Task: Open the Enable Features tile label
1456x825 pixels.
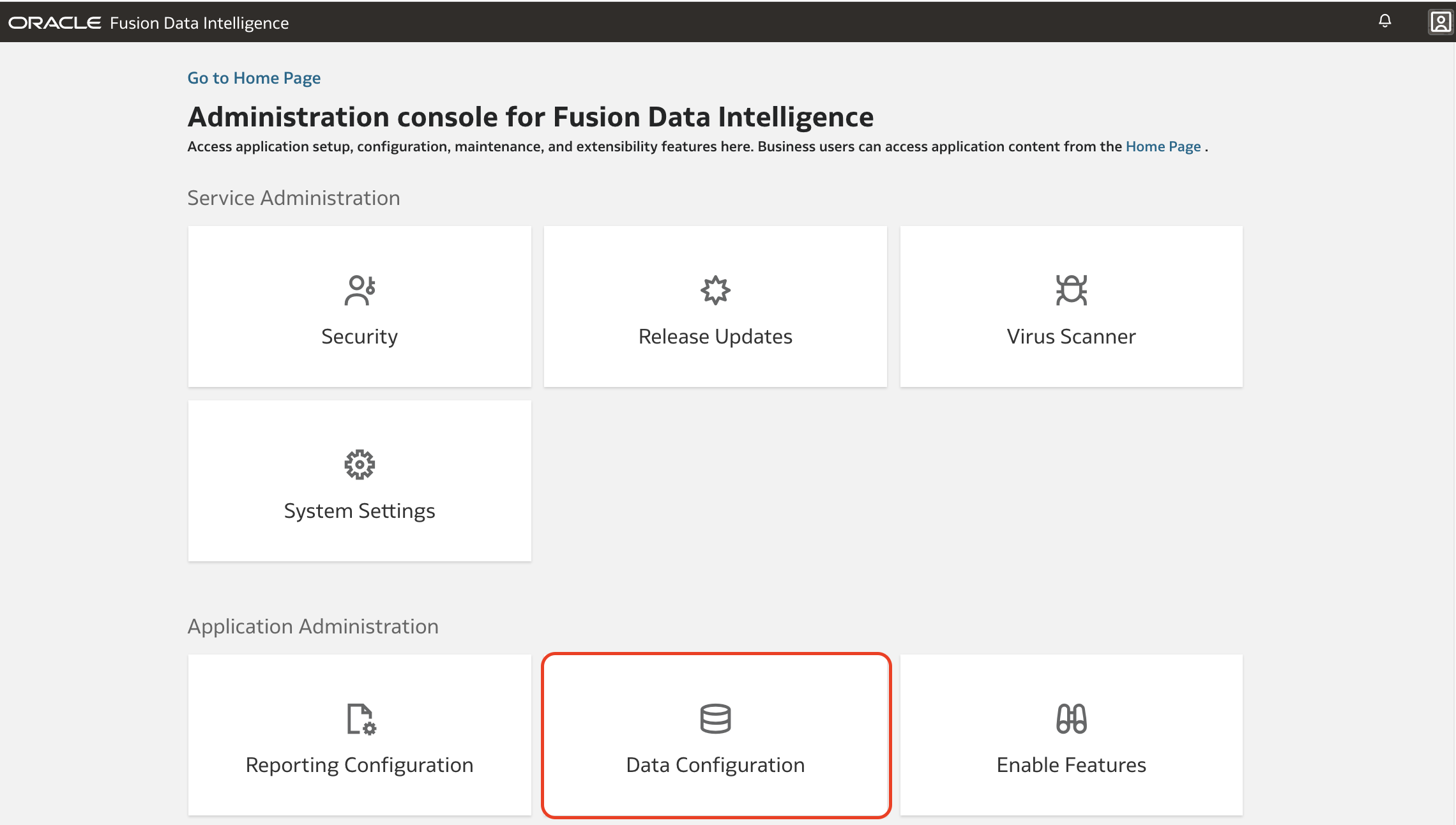Action: [1071, 765]
